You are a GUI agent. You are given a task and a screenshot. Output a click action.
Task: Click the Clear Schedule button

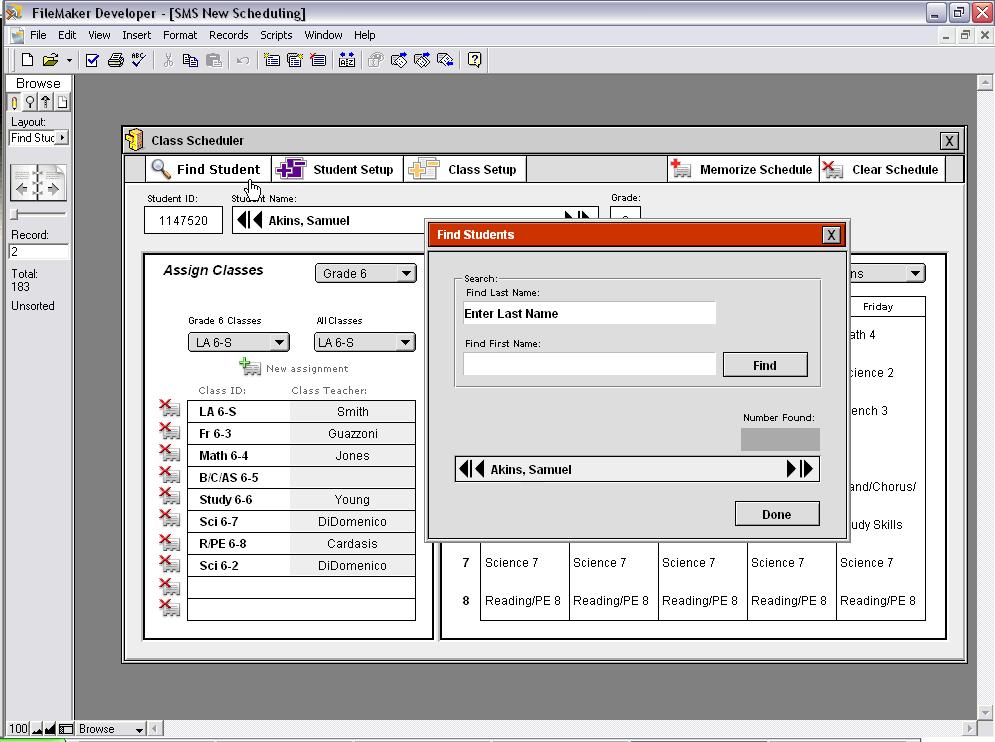882,169
